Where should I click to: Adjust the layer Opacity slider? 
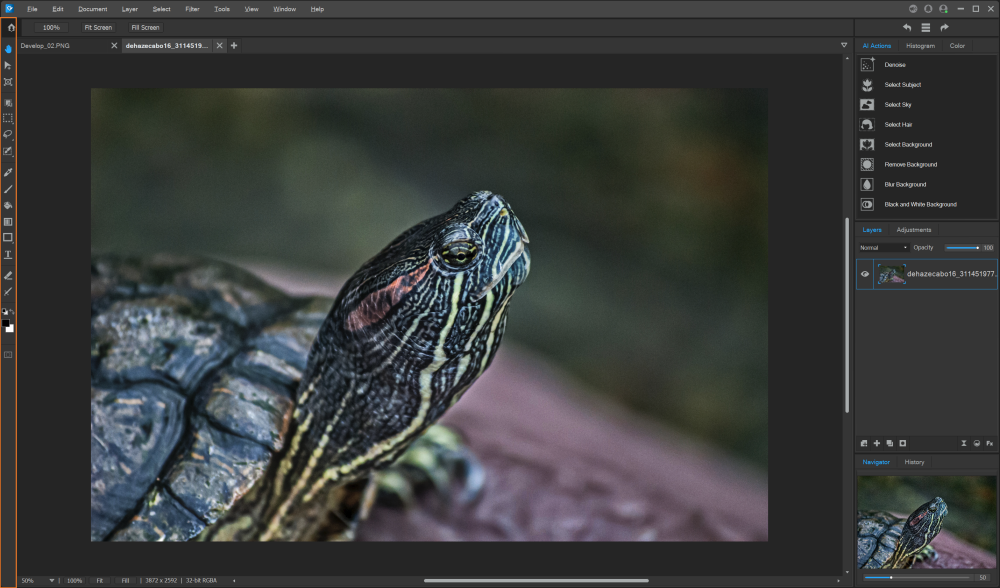962,247
